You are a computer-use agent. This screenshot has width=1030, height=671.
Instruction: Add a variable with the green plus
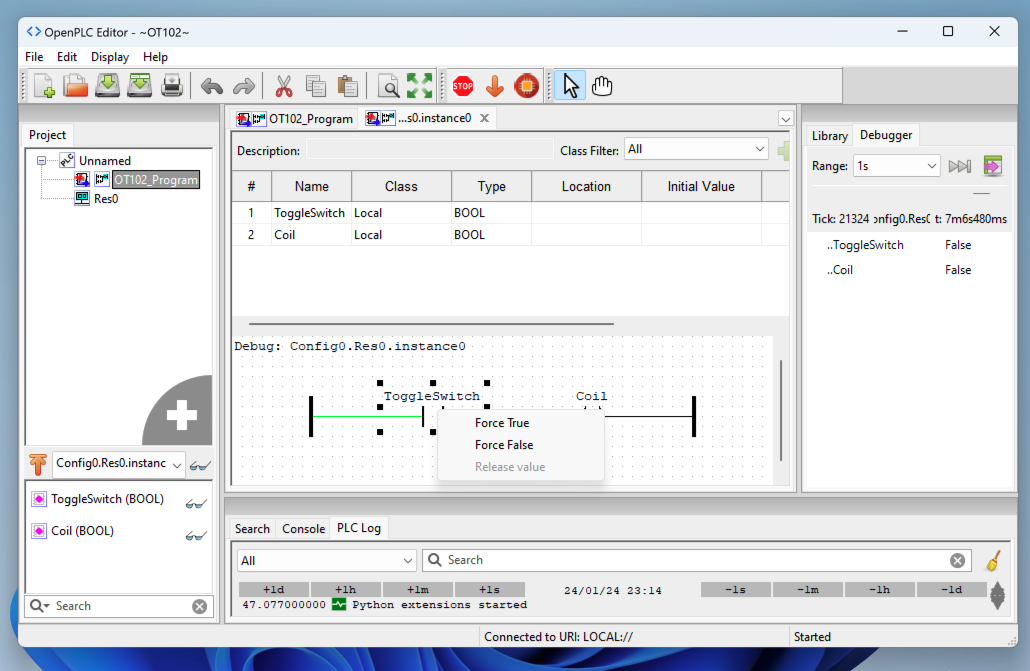click(783, 150)
